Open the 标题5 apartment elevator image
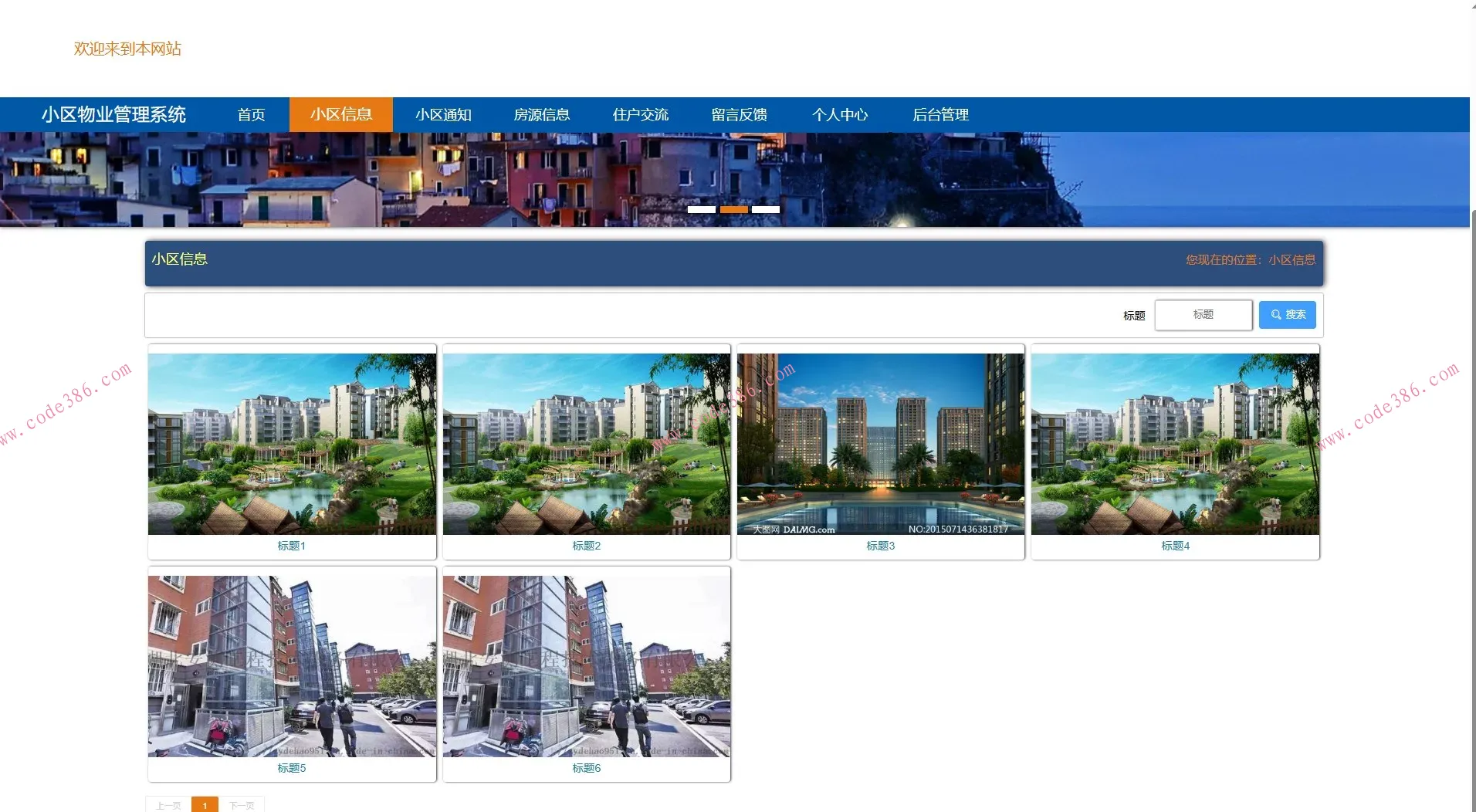Image resolution: width=1476 pixels, height=812 pixels. point(292,666)
